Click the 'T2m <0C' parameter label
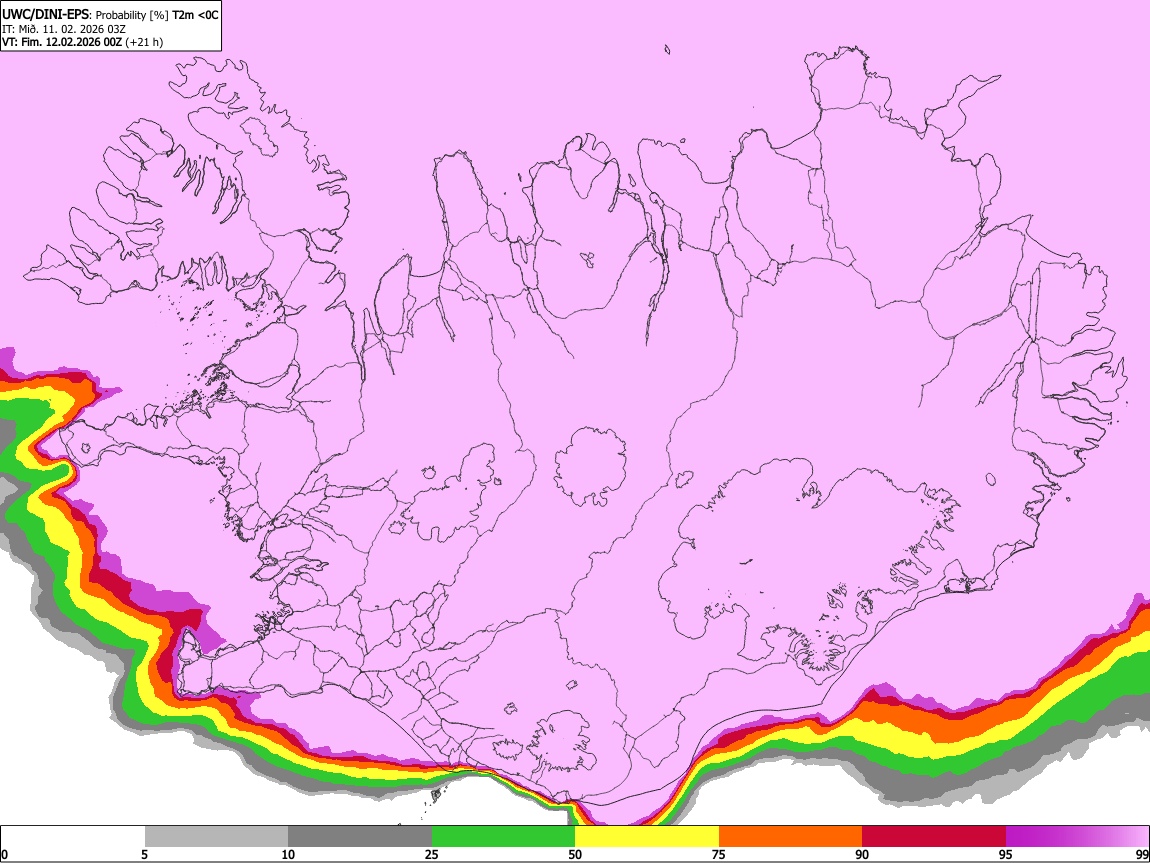Screen dimensions: 1150x863 [x=195, y=15]
